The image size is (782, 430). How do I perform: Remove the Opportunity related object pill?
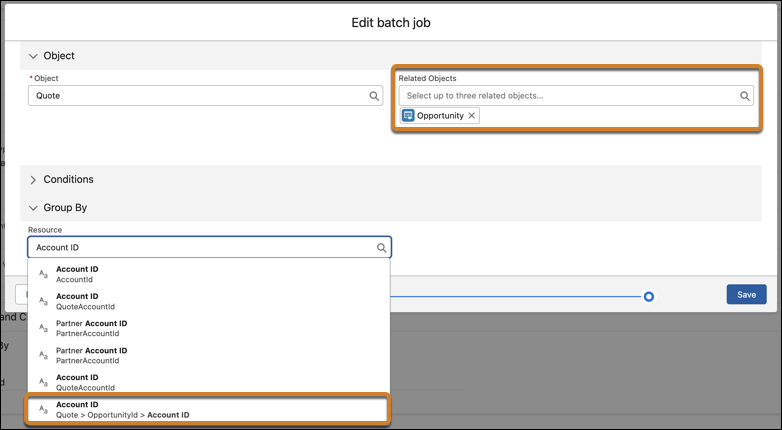pos(471,116)
